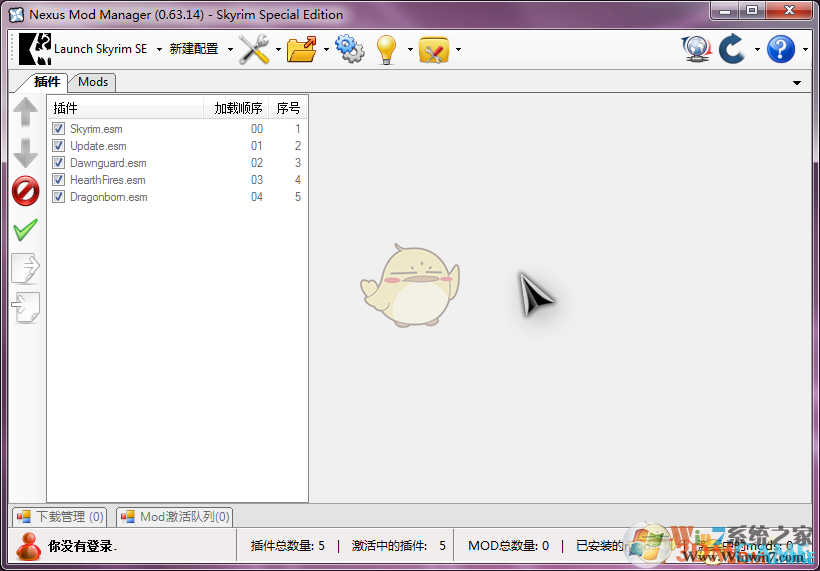Move plugin up with gray up arrow
The width and height of the screenshot is (820, 571).
(x=26, y=112)
